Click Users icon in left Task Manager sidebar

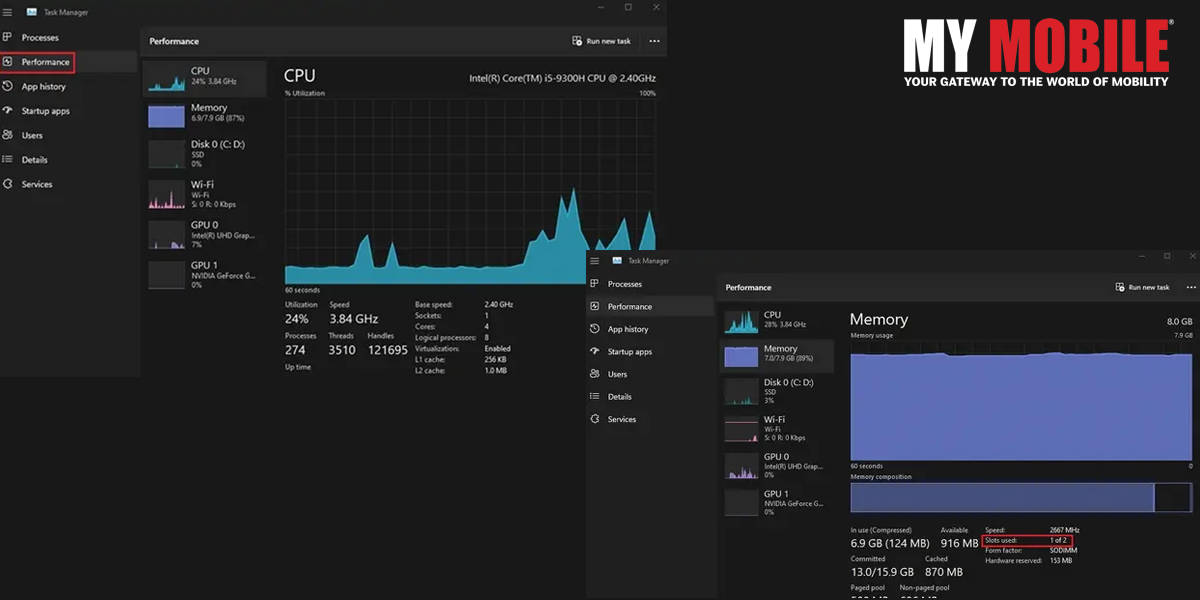(x=7, y=135)
